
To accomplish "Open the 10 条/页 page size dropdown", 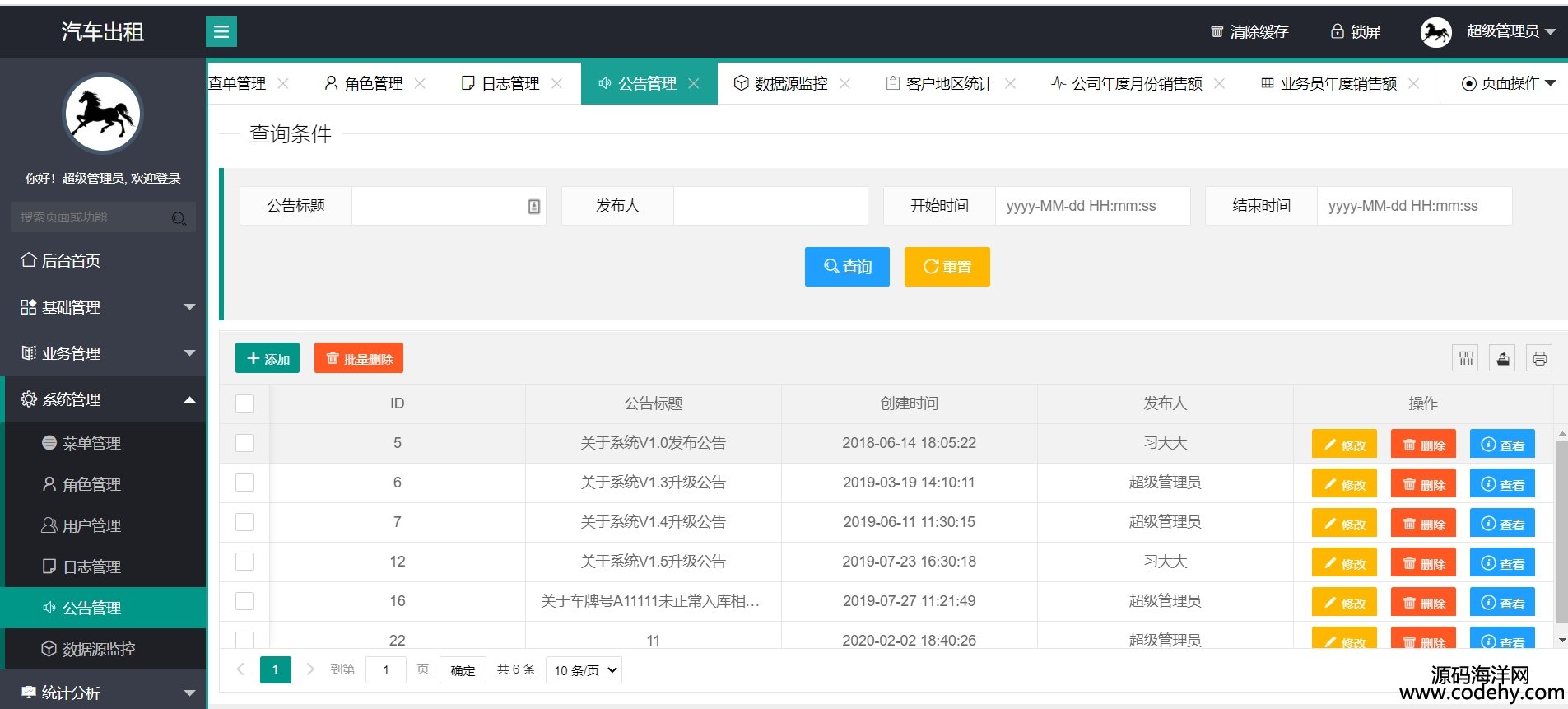I will (x=584, y=670).
